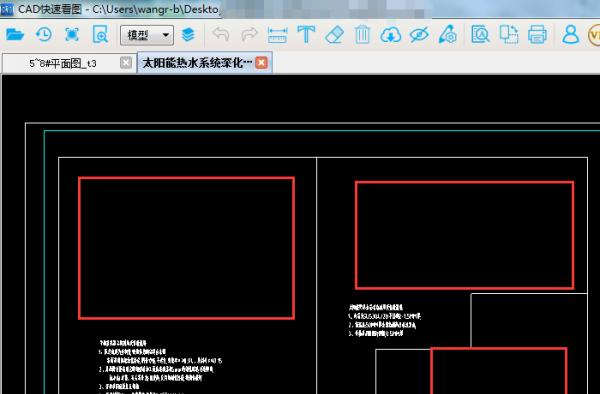Click the cloud download icon

point(391,35)
